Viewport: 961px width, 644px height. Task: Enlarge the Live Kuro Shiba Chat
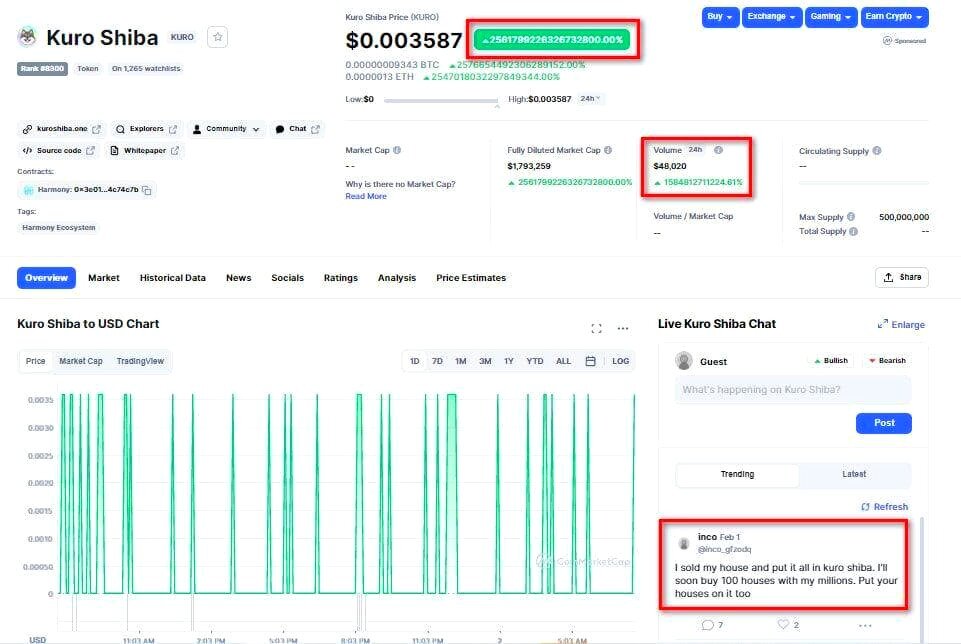(x=901, y=325)
